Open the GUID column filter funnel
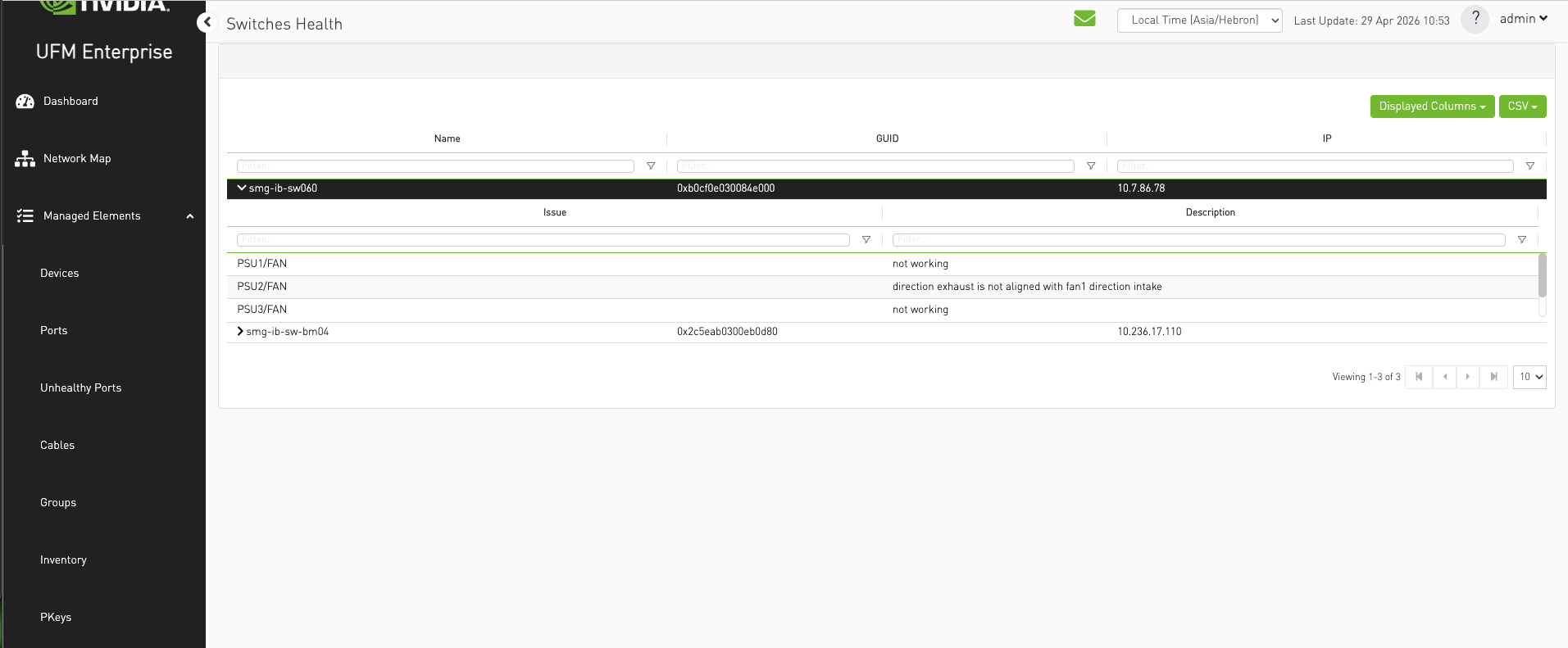Screen dimensions: 1568x648 pyautogui.click(x=1091, y=166)
